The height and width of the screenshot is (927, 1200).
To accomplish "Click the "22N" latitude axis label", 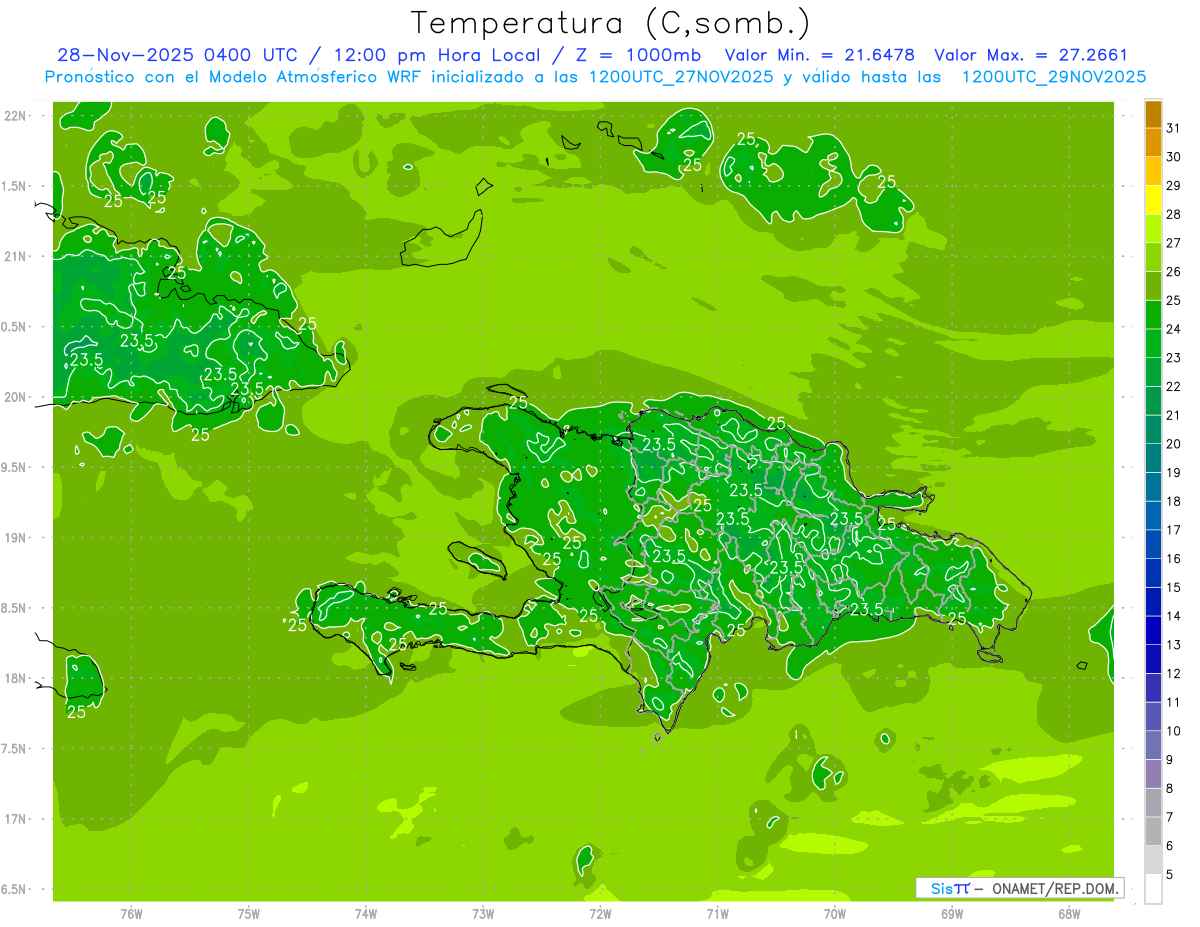I will 14,115.
